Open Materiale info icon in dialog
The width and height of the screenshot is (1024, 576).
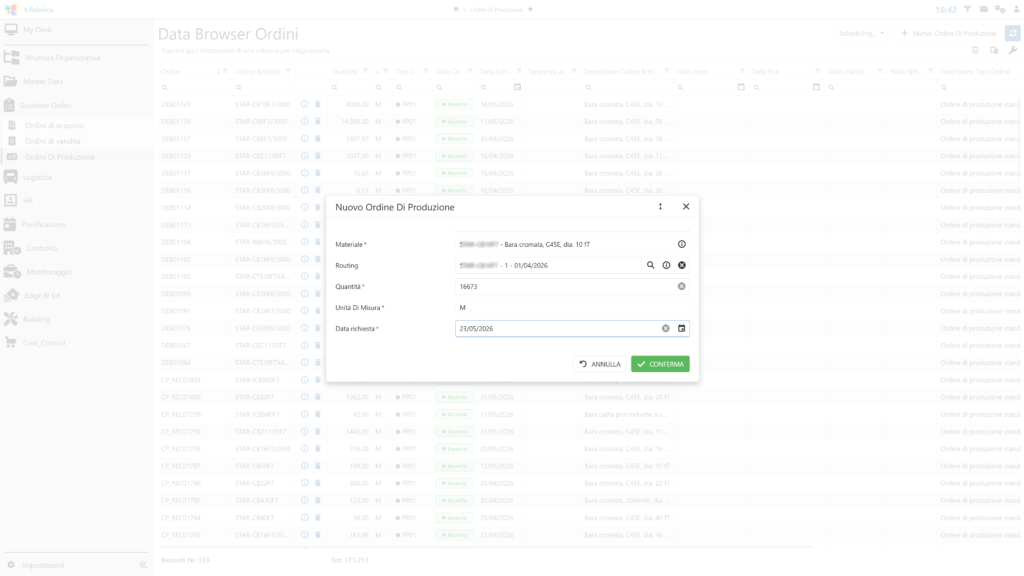pos(681,244)
